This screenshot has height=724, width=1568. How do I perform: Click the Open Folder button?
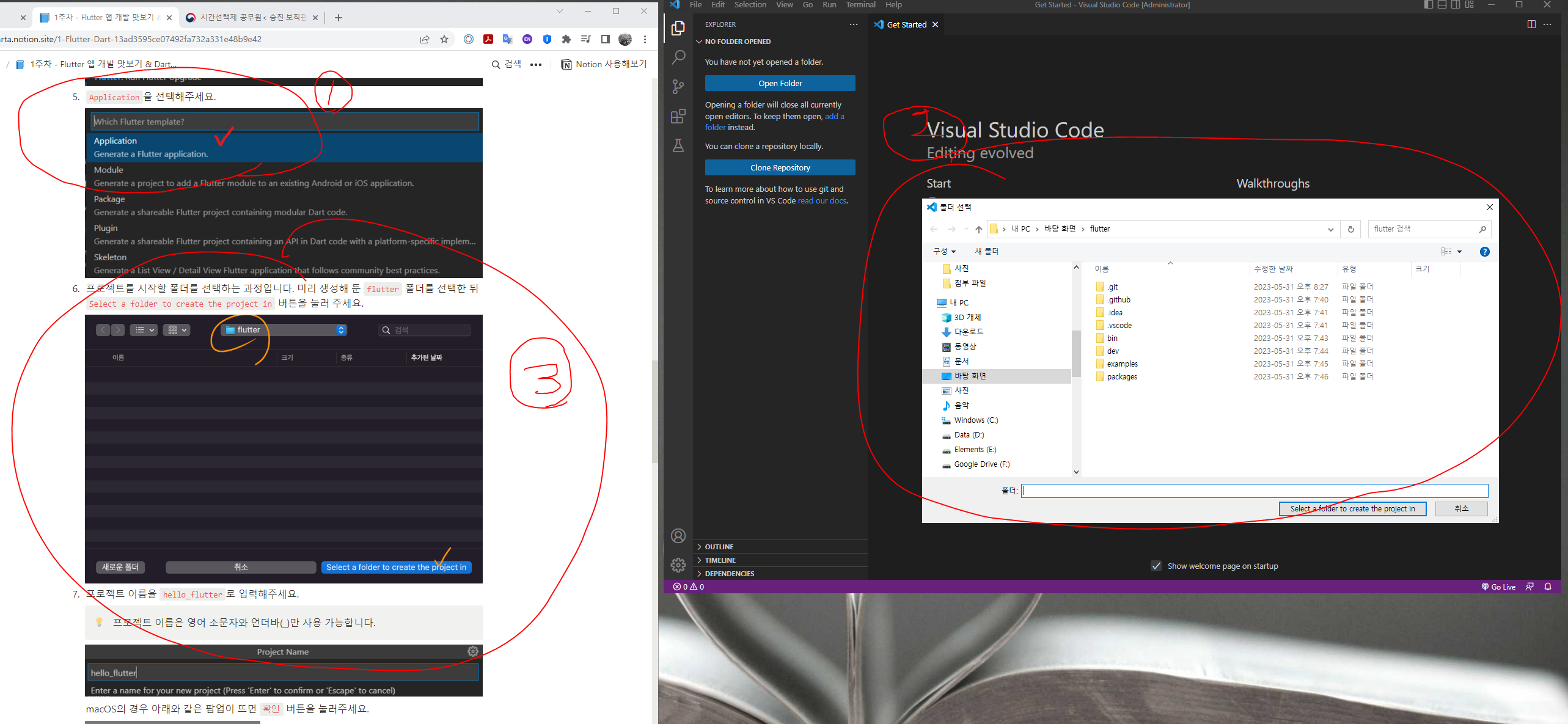point(780,83)
